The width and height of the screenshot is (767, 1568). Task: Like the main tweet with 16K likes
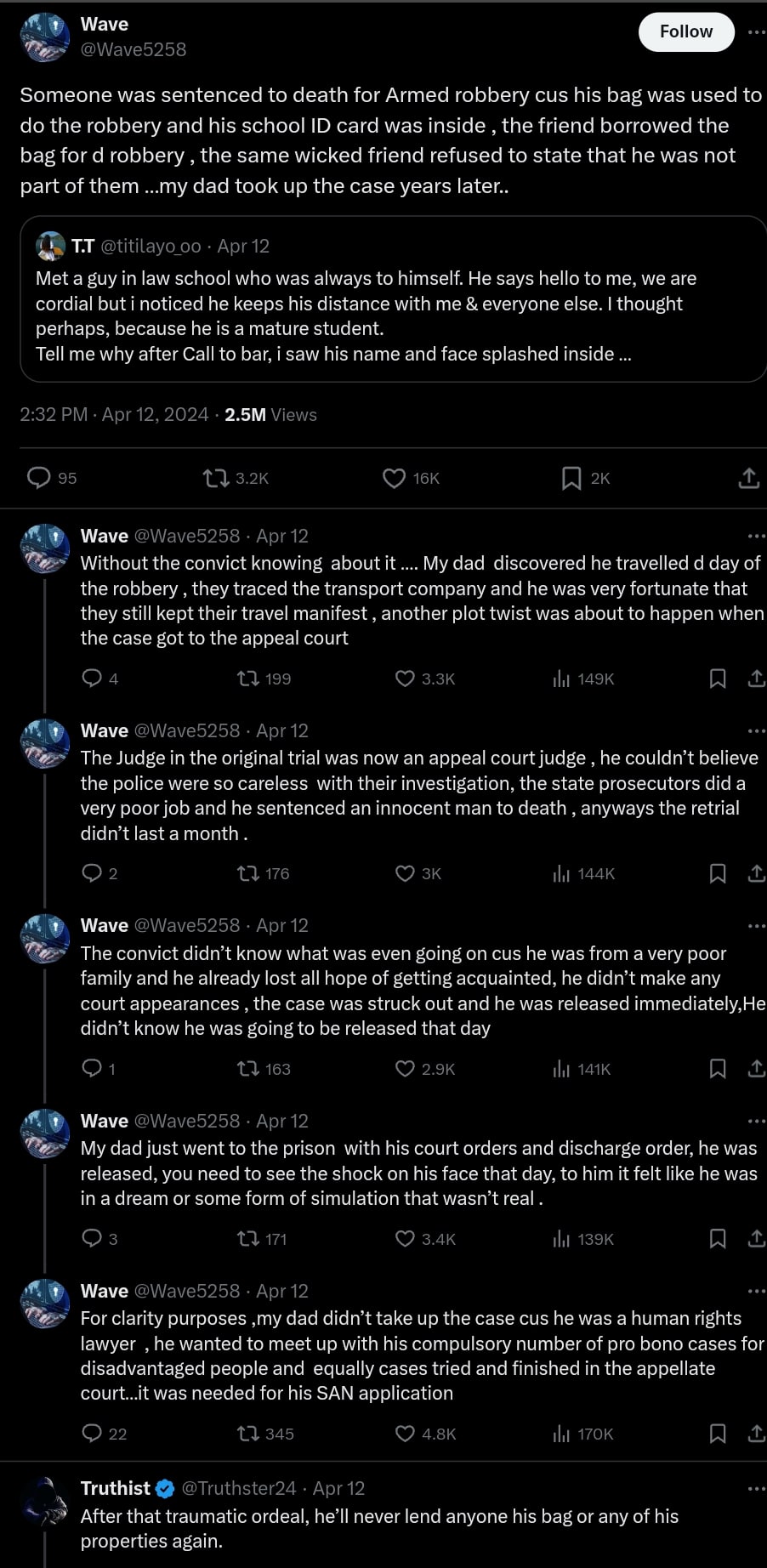394,478
